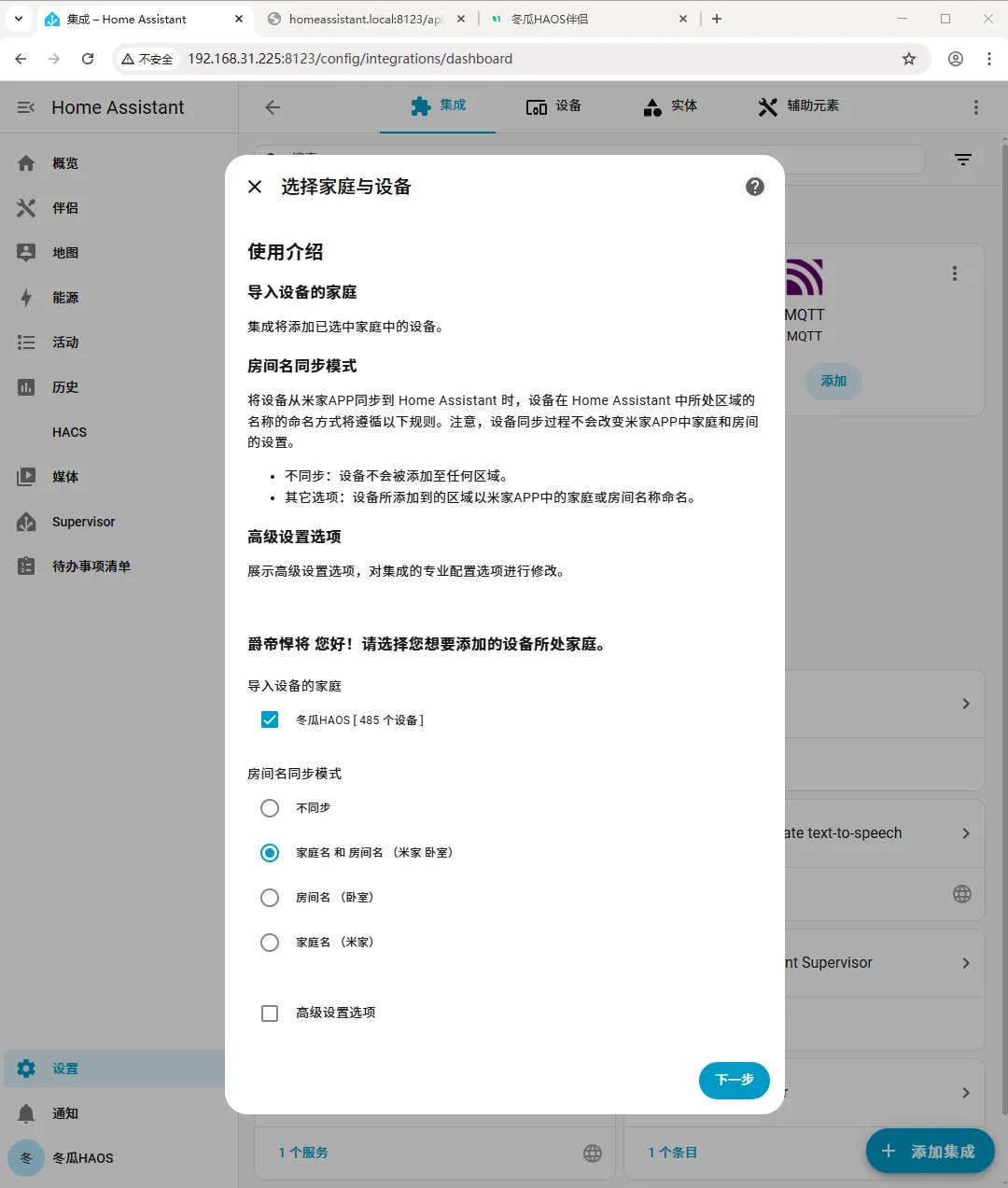This screenshot has height=1188, width=1008.
Task: Expand the top partially hidden card chevron
Action: coord(966,704)
